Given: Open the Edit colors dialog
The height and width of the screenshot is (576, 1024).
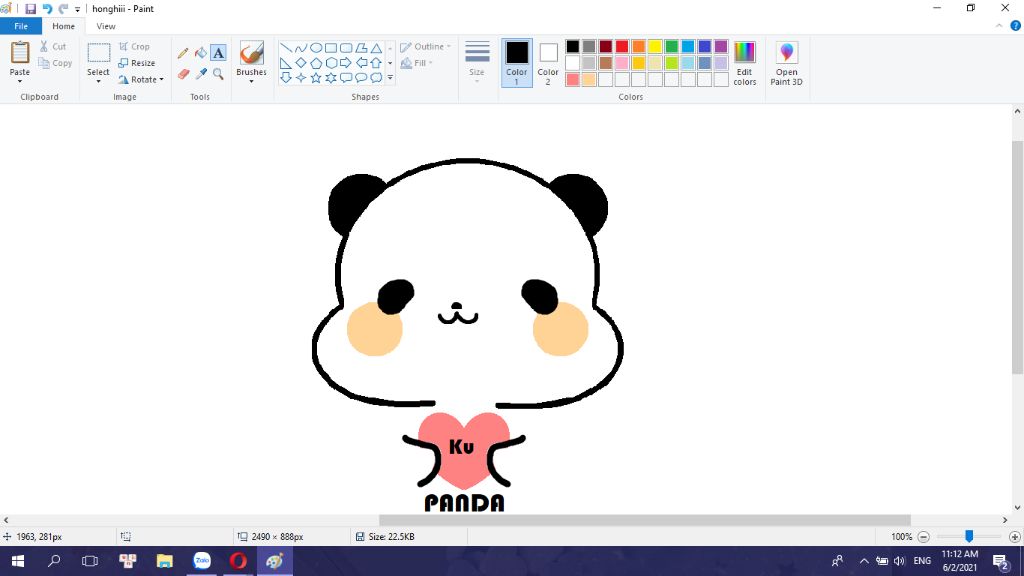Looking at the screenshot, I should (744, 63).
